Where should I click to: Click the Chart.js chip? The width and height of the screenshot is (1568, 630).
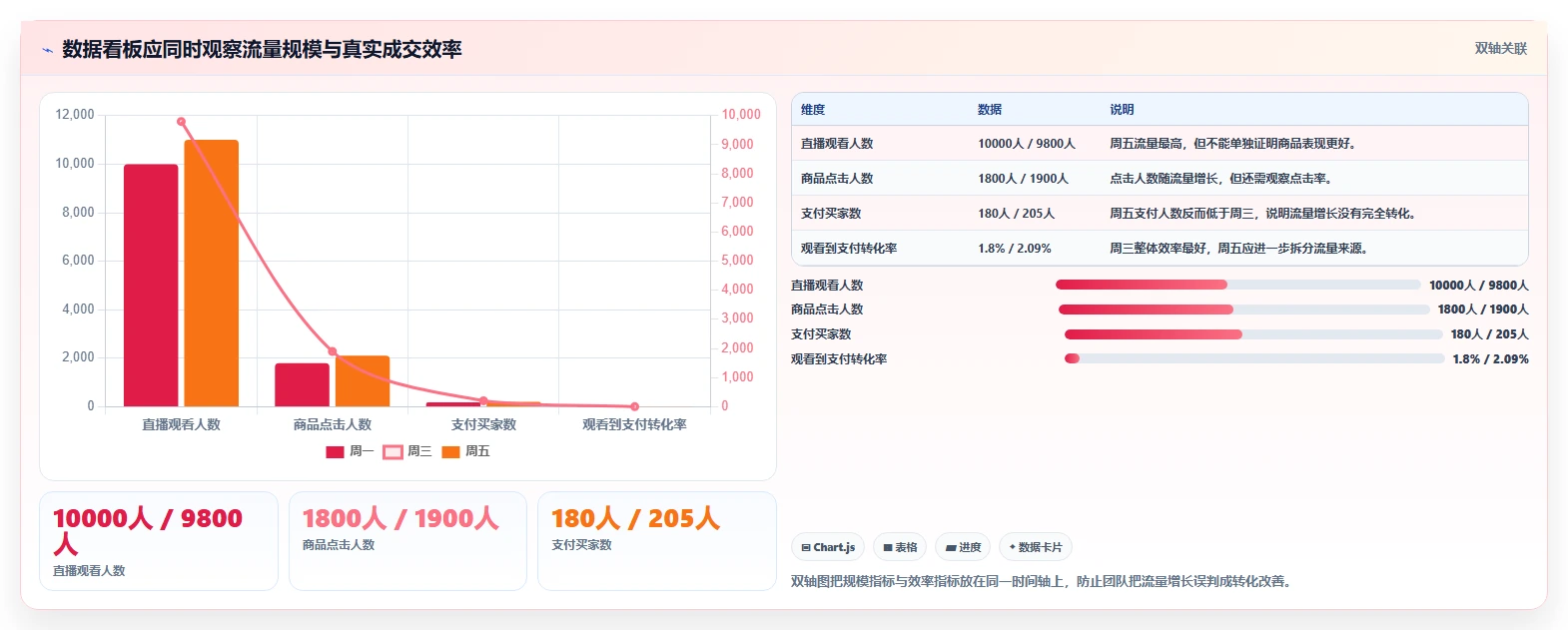coord(828,547)
